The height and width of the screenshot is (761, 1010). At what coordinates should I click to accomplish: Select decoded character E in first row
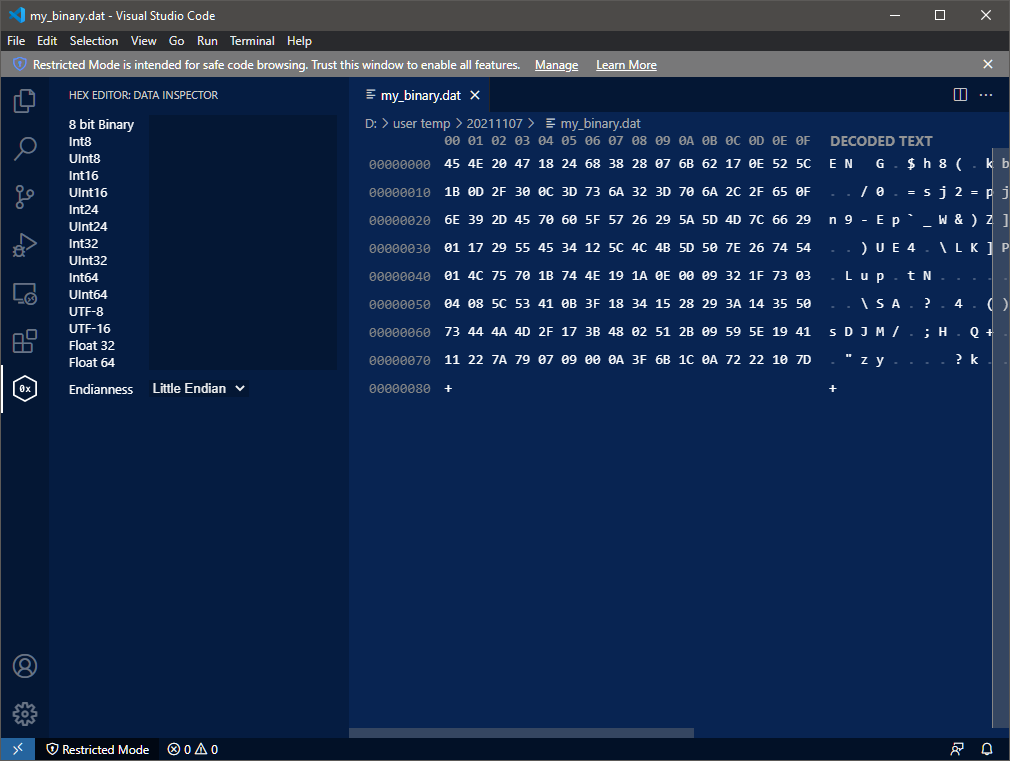click(x=832, y=164)
